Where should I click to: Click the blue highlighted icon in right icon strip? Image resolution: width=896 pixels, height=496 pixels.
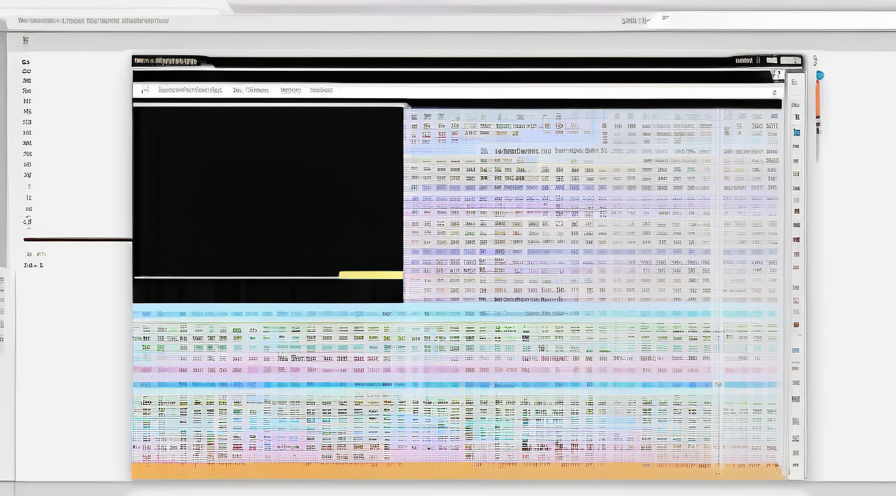(796, 131)
